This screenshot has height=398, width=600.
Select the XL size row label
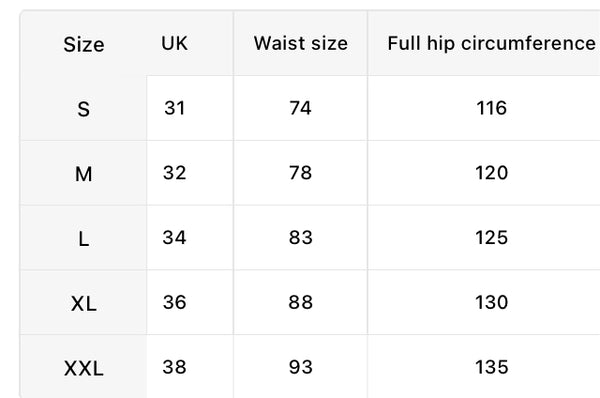tap(83, 303)
